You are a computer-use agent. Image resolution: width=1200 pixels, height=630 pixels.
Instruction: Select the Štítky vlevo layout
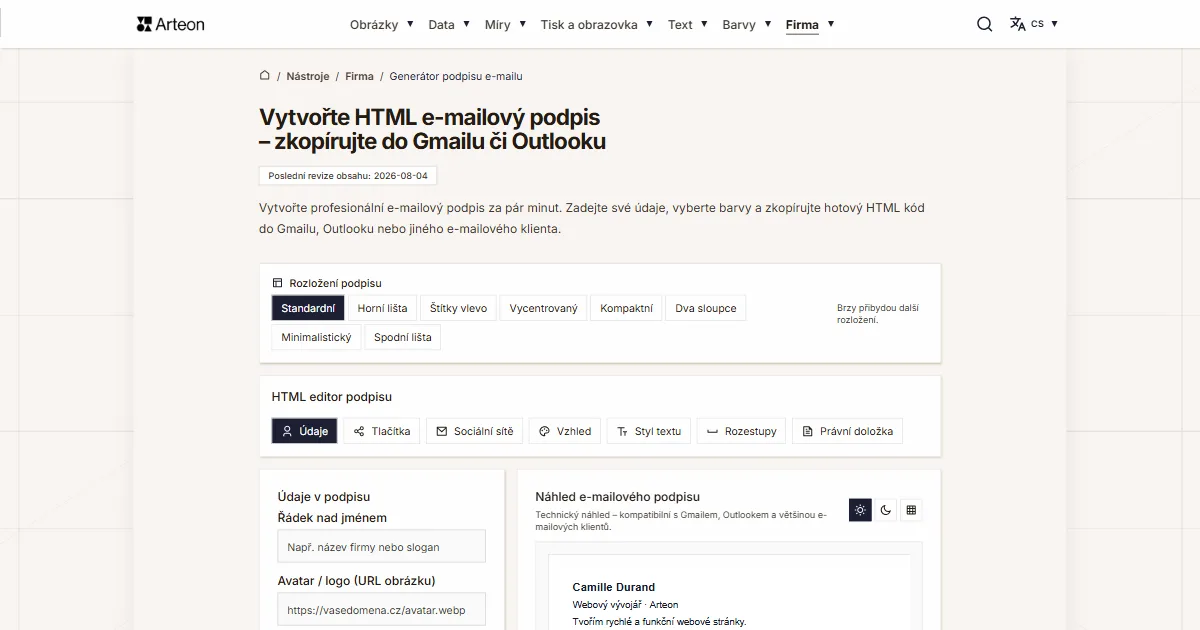pyautogui.click(x=458, y=308)
